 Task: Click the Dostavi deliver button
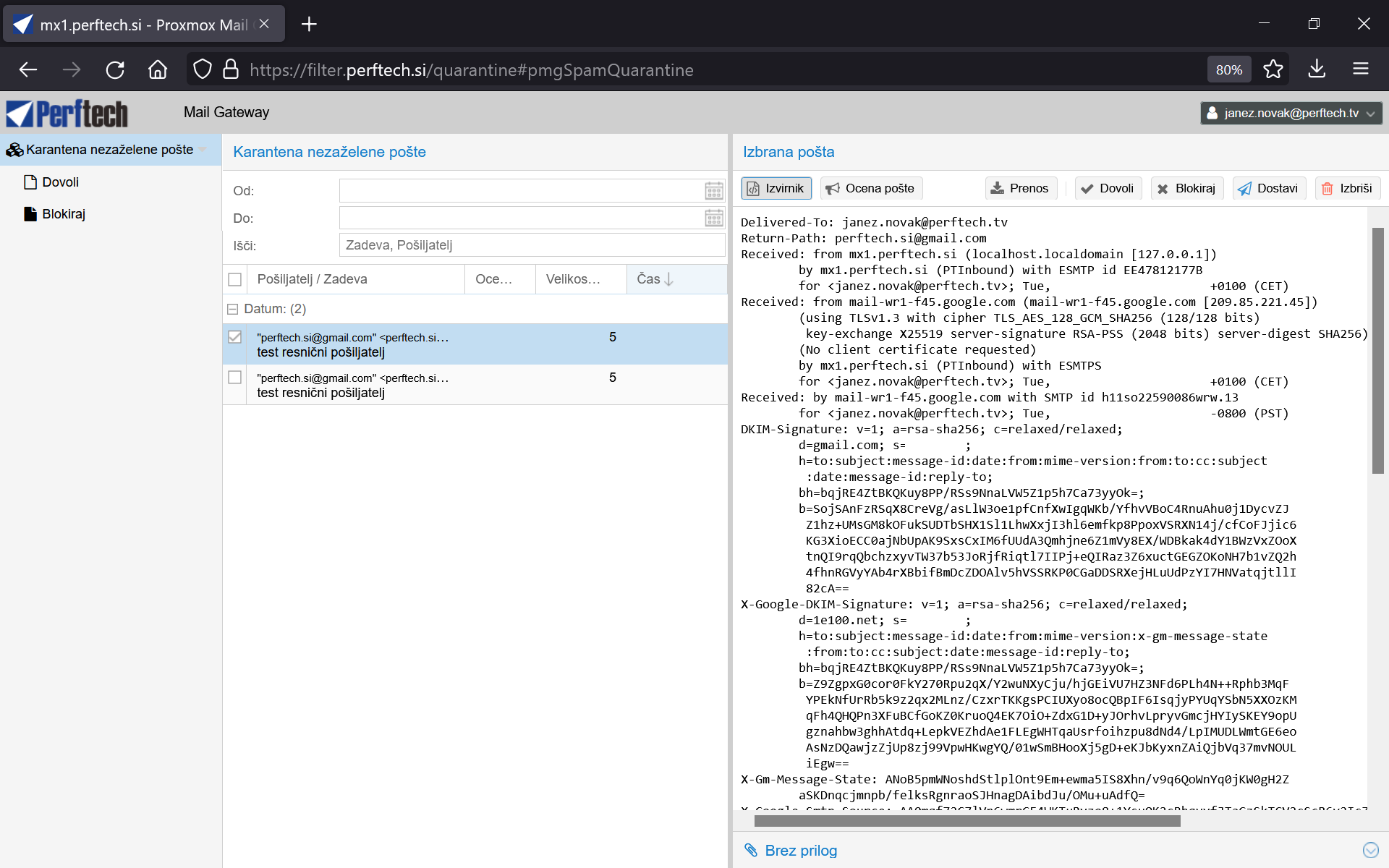point(1268,188)
